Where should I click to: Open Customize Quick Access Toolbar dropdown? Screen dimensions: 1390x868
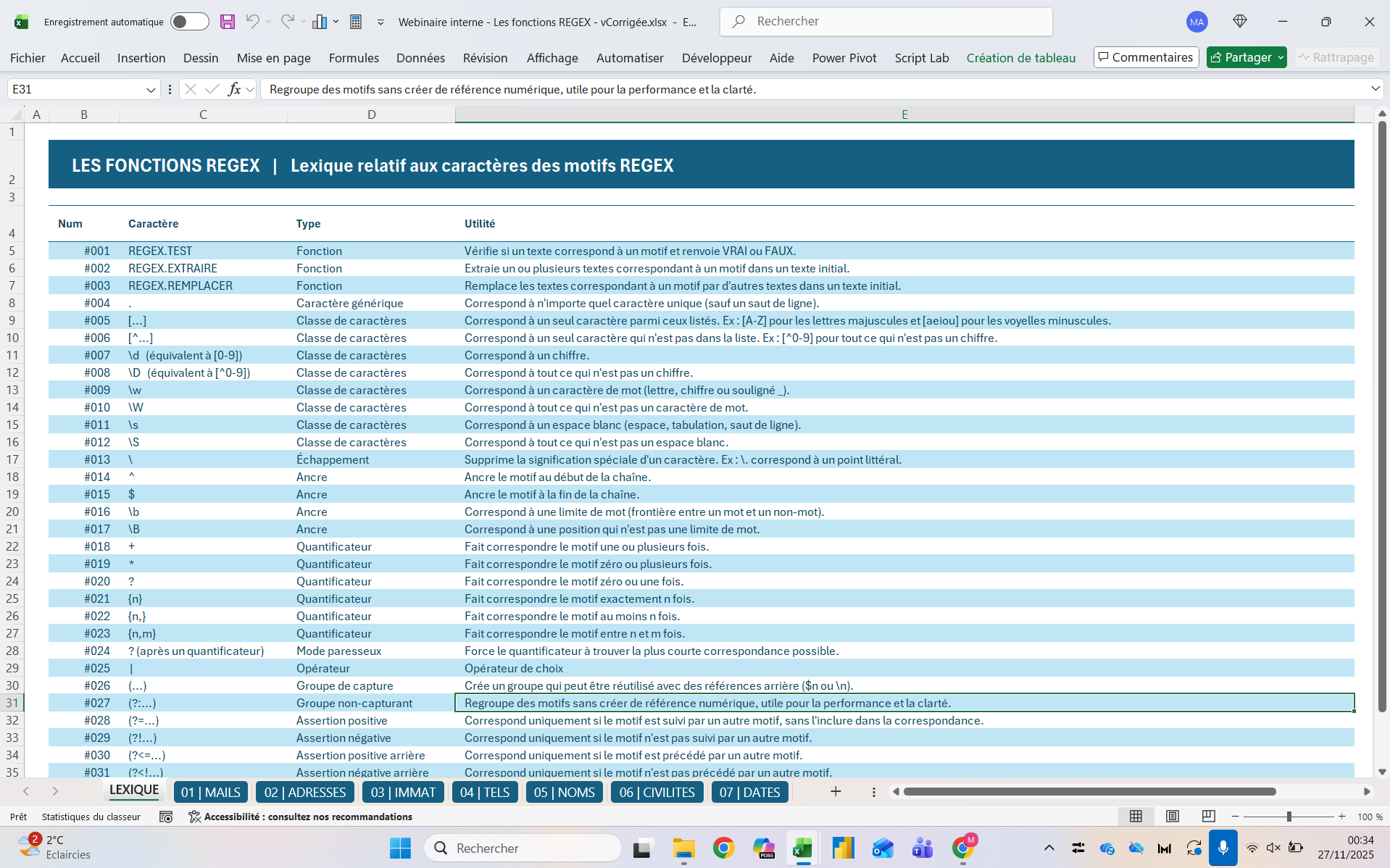[380, 22]
